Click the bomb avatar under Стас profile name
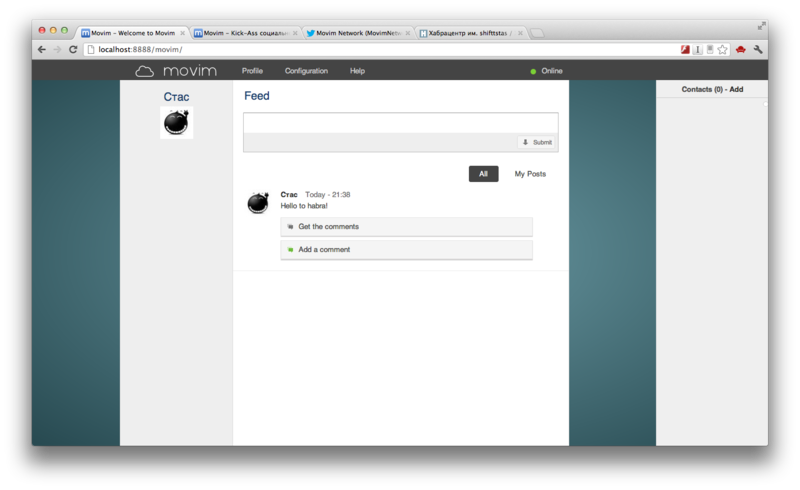800x490 pixels. tap(177, 122)
